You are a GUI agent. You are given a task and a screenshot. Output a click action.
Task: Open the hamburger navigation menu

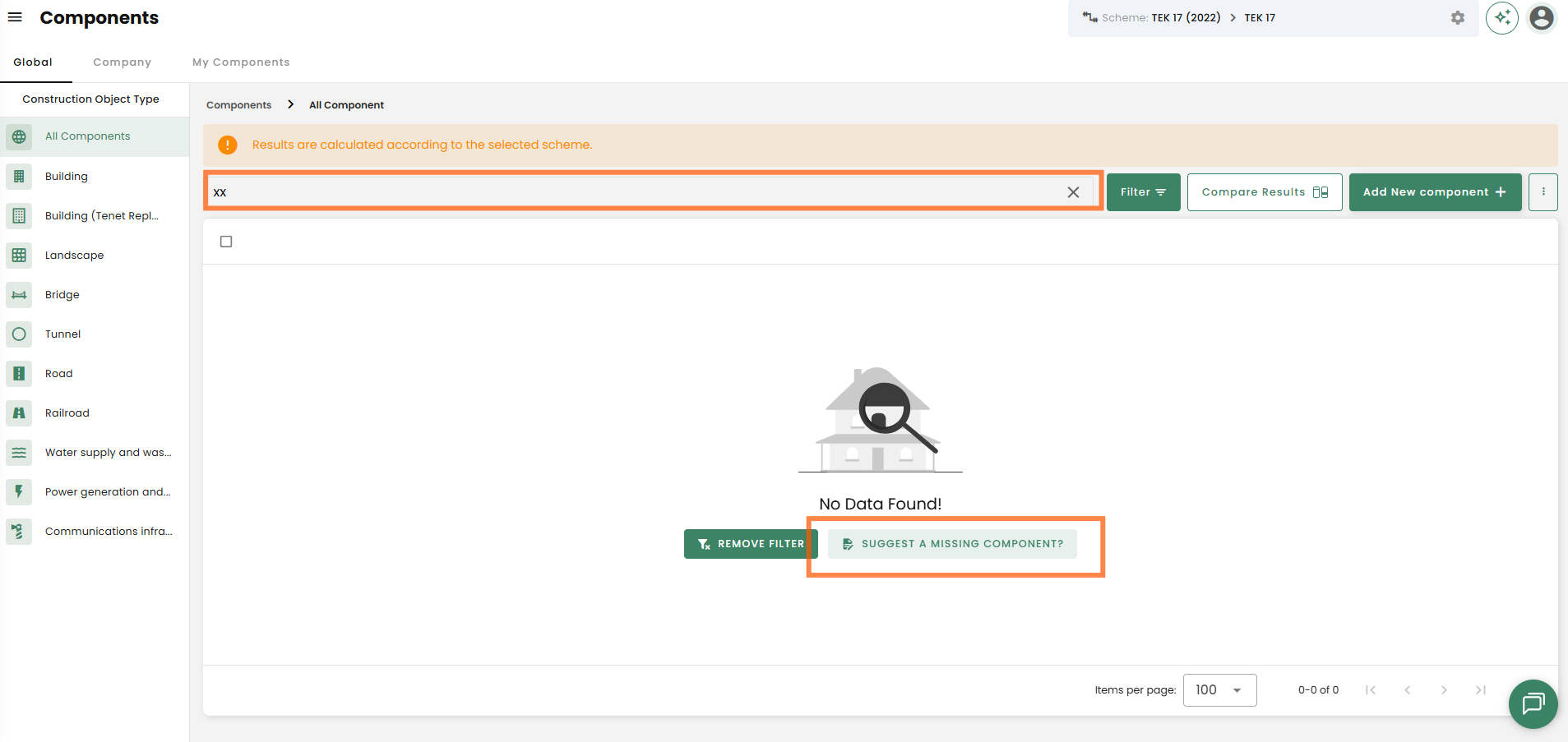15,17
